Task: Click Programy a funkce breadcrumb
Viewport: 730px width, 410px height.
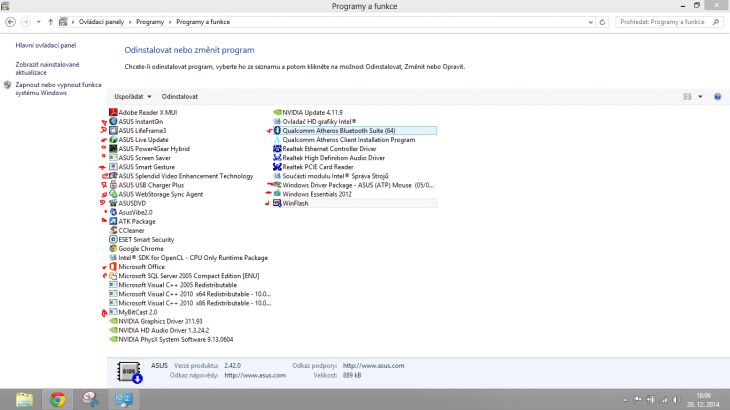Action: 203,22
